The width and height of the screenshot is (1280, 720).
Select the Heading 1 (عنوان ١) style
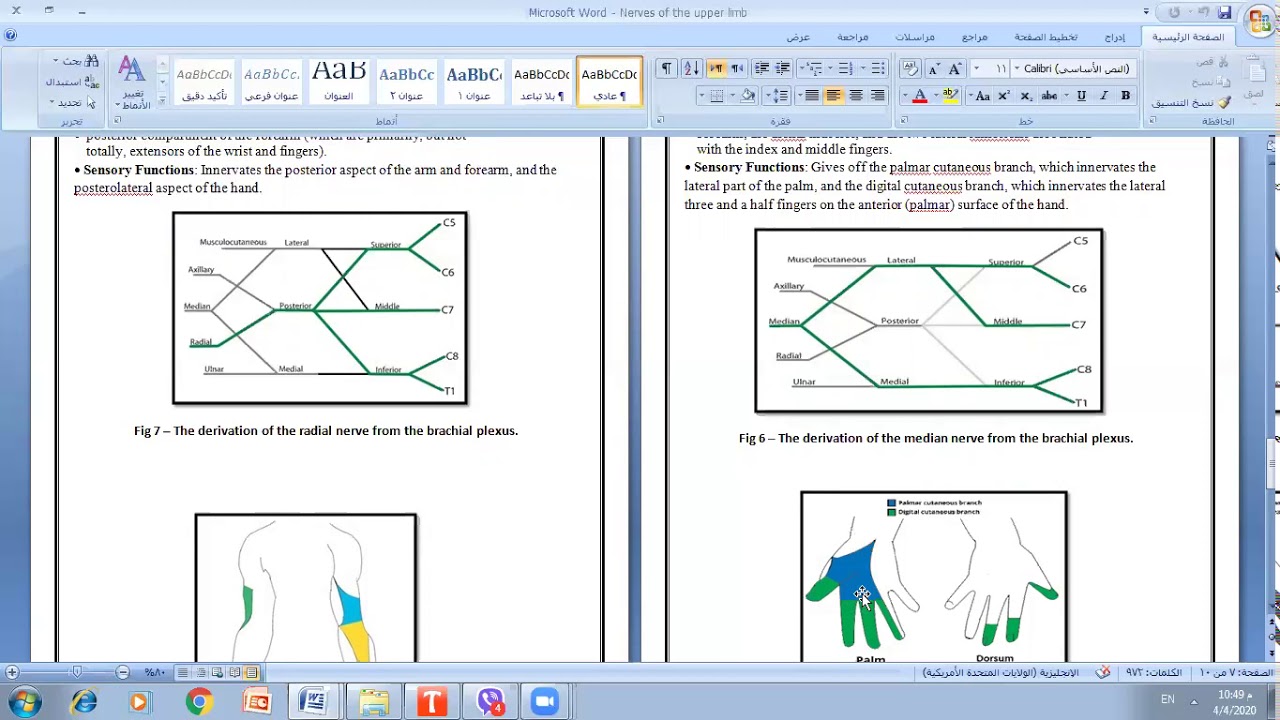tap(474, 82)
